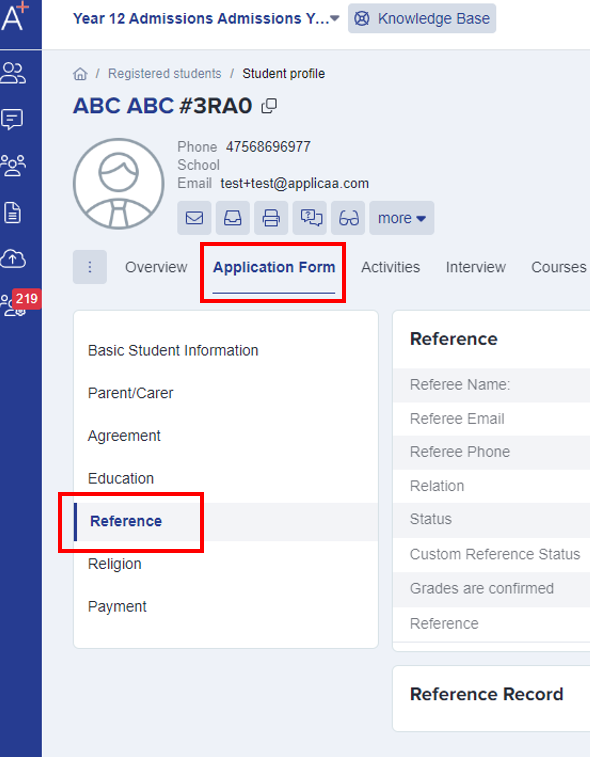
Task: Click the Applicaa A+ logo
Action: tap(15, 17)
